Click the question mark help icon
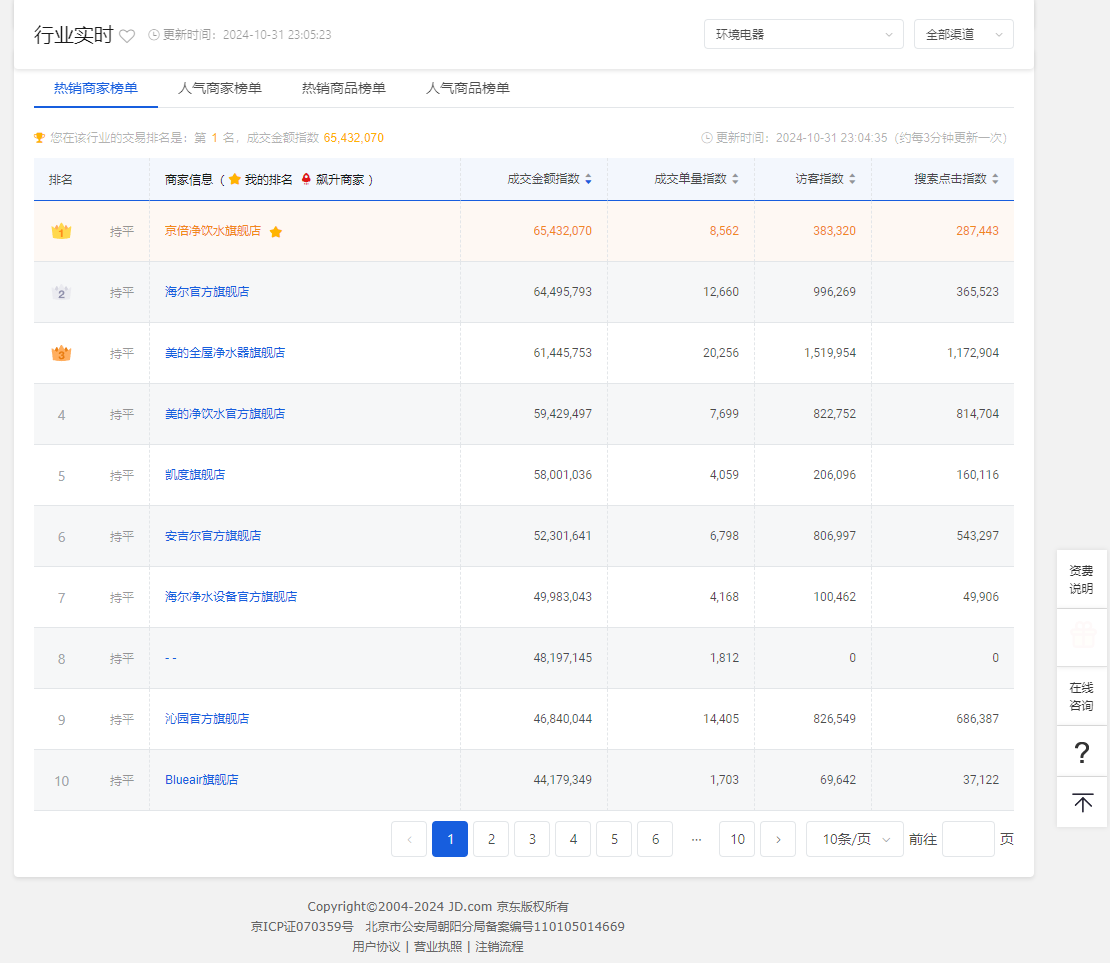 1082,752
